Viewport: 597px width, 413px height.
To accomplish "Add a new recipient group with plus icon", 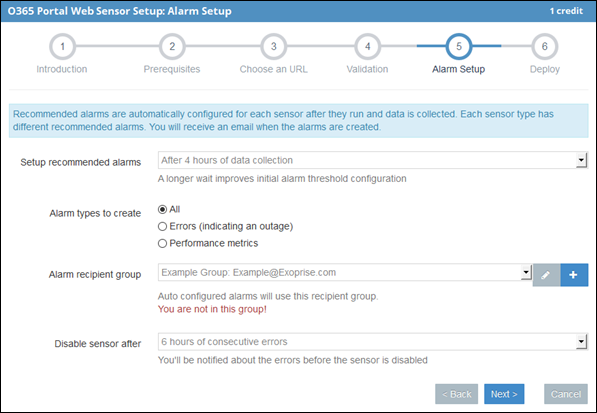I will (574, 275).
